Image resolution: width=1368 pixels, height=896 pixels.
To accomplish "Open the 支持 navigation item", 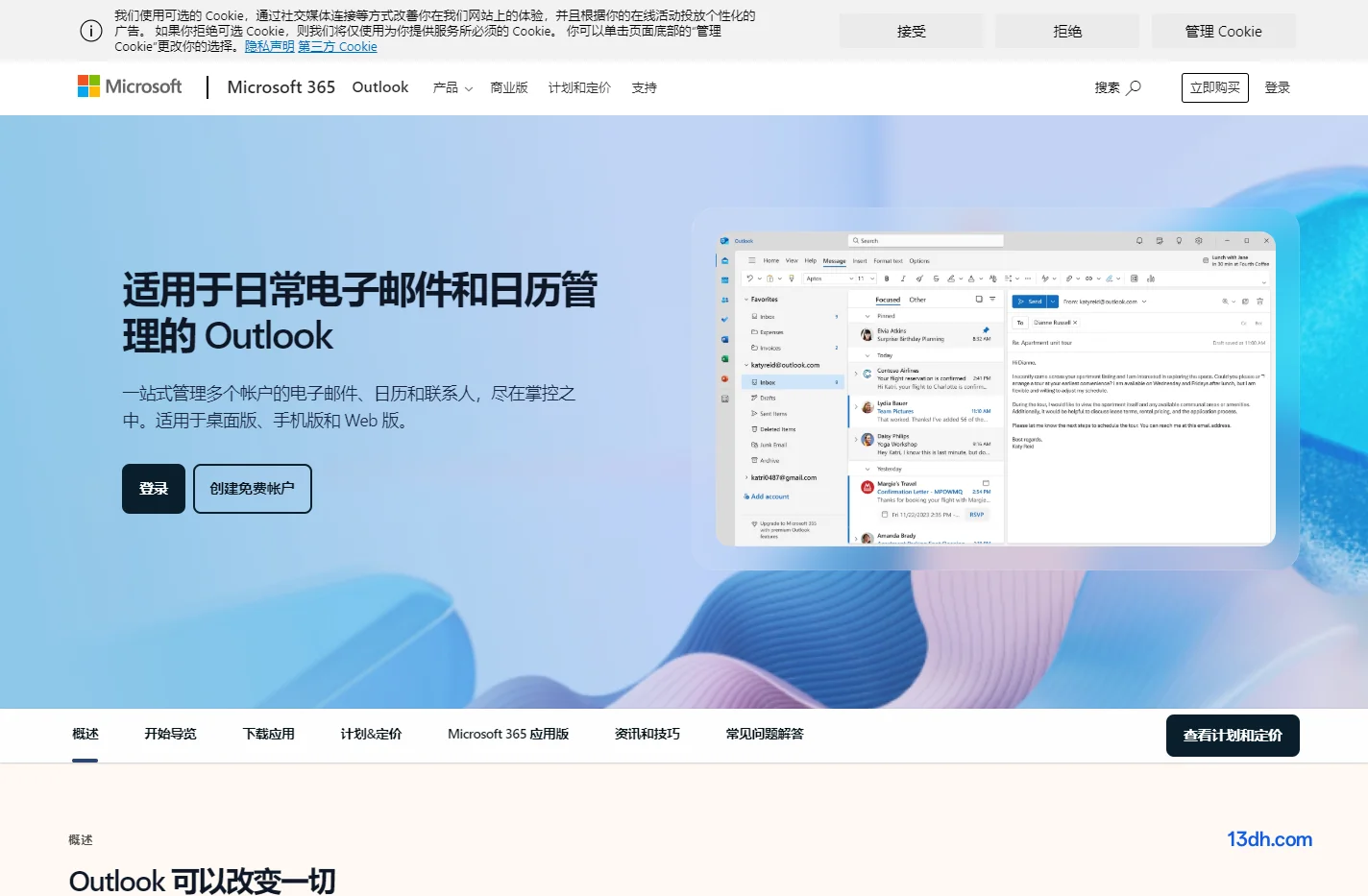I will pyautogui.click(x=645, y=87).
